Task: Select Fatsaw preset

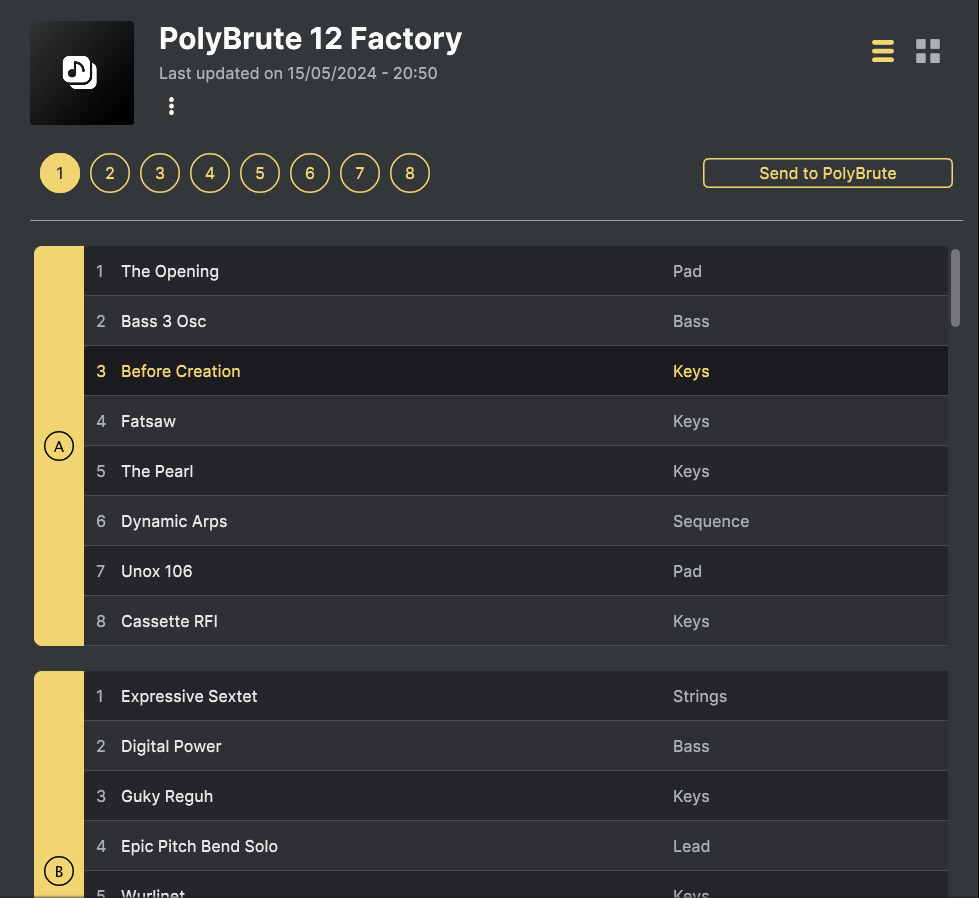Action: pos(516,421)
